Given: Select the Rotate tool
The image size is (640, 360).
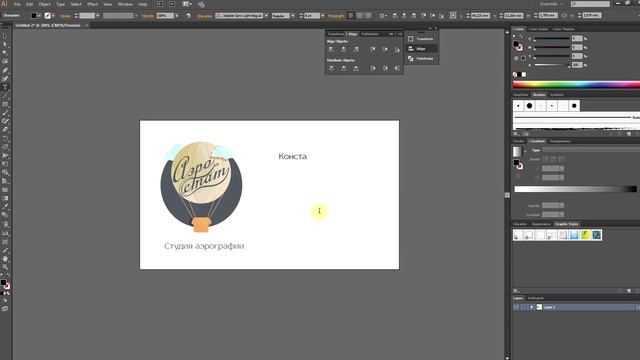Looking at the screenshot, I should (5, 138).
